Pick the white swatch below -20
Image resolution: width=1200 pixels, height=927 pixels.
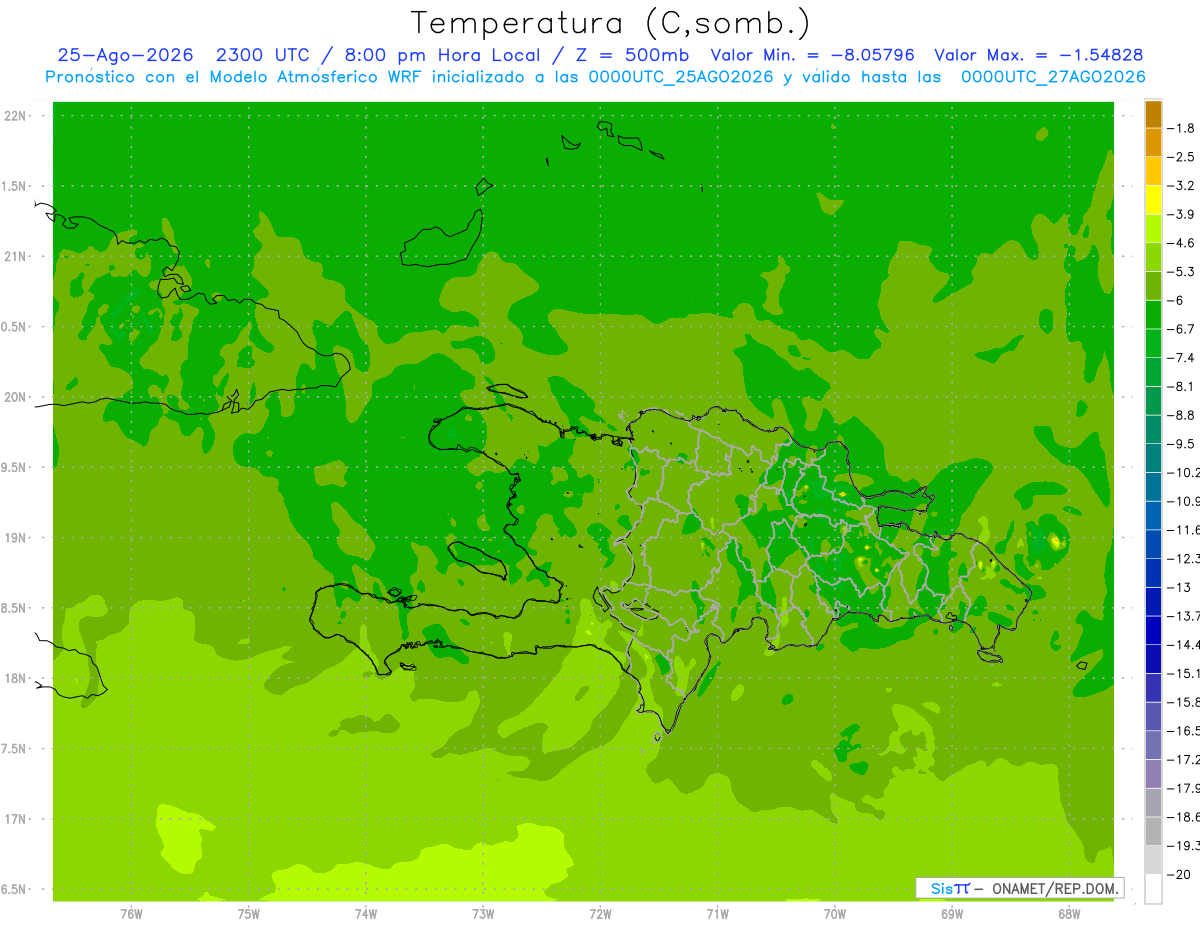[x=1153, y=888]
